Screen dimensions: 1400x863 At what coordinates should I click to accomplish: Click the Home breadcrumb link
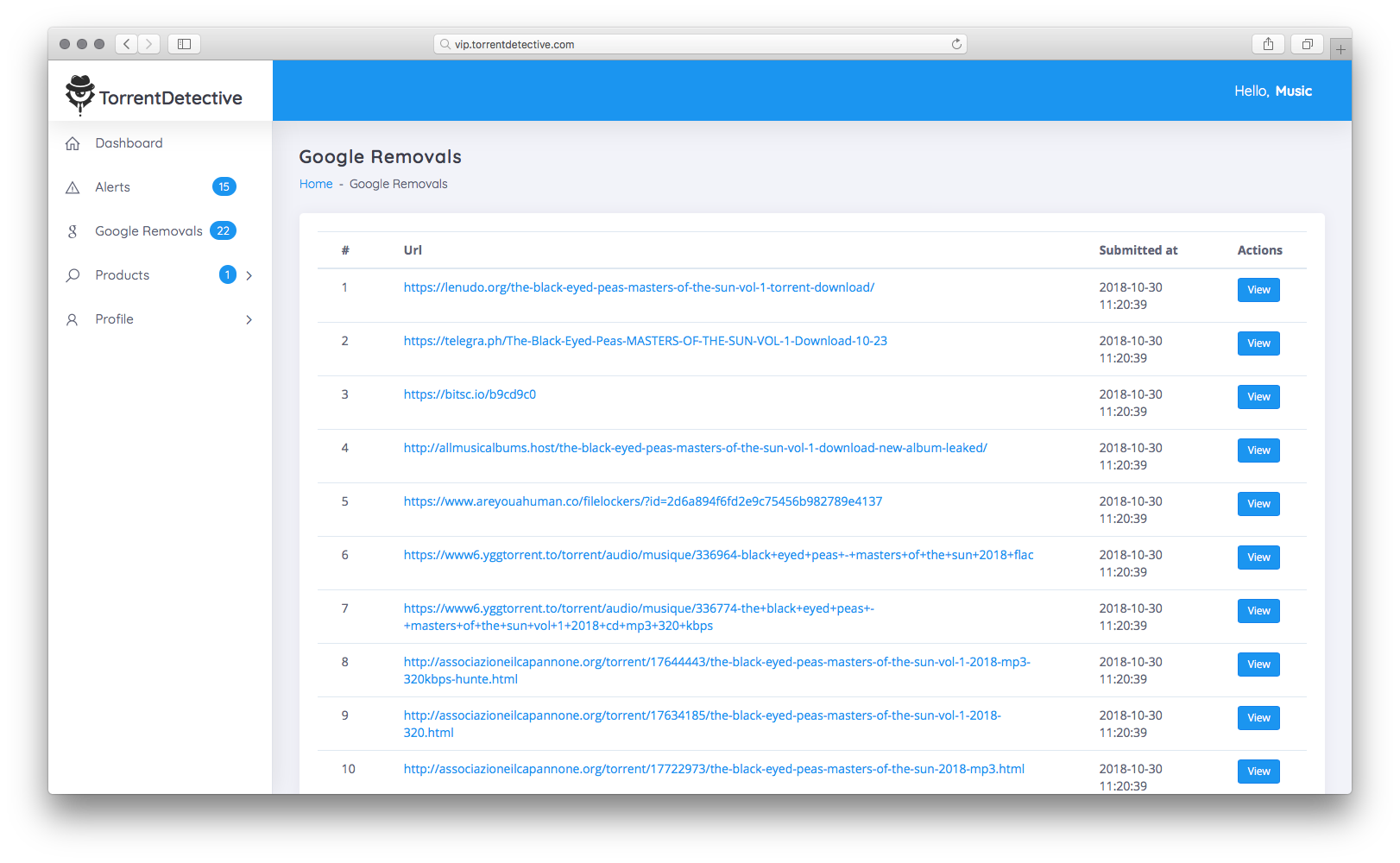(x=316, y=184)
